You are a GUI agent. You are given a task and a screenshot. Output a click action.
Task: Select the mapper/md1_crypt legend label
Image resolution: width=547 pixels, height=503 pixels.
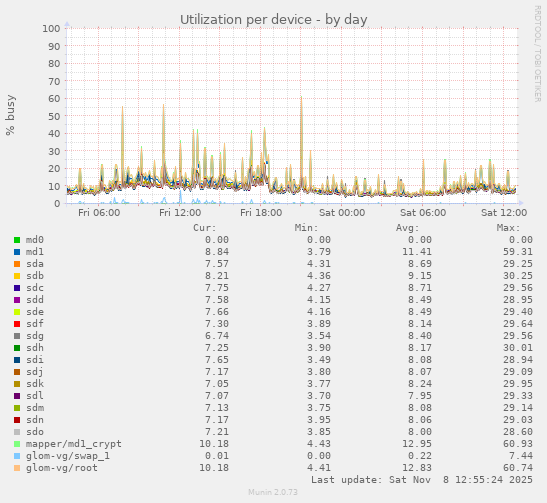click(x=74, y=444)
